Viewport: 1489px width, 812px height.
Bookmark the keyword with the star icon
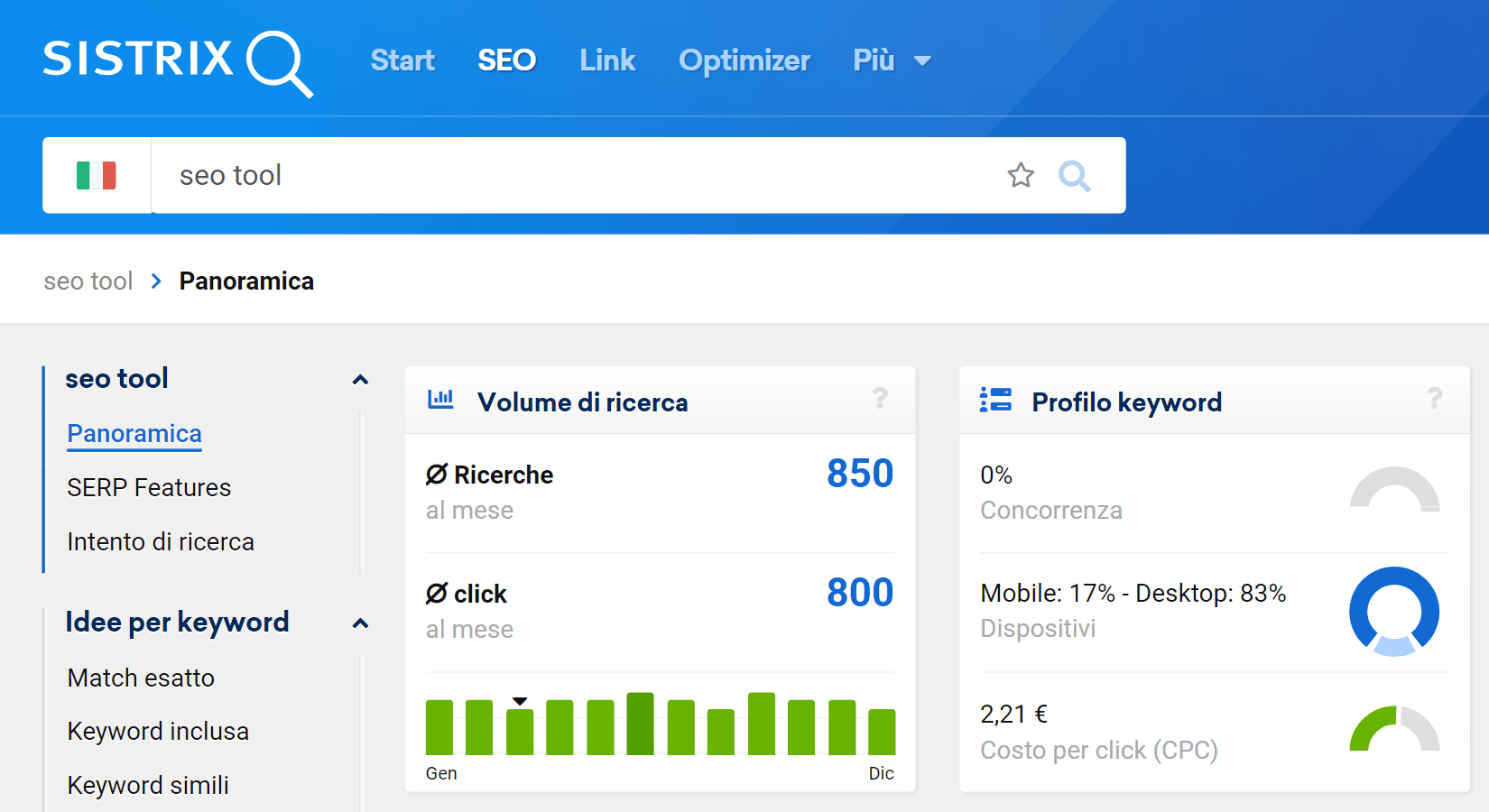(1021, 175)
